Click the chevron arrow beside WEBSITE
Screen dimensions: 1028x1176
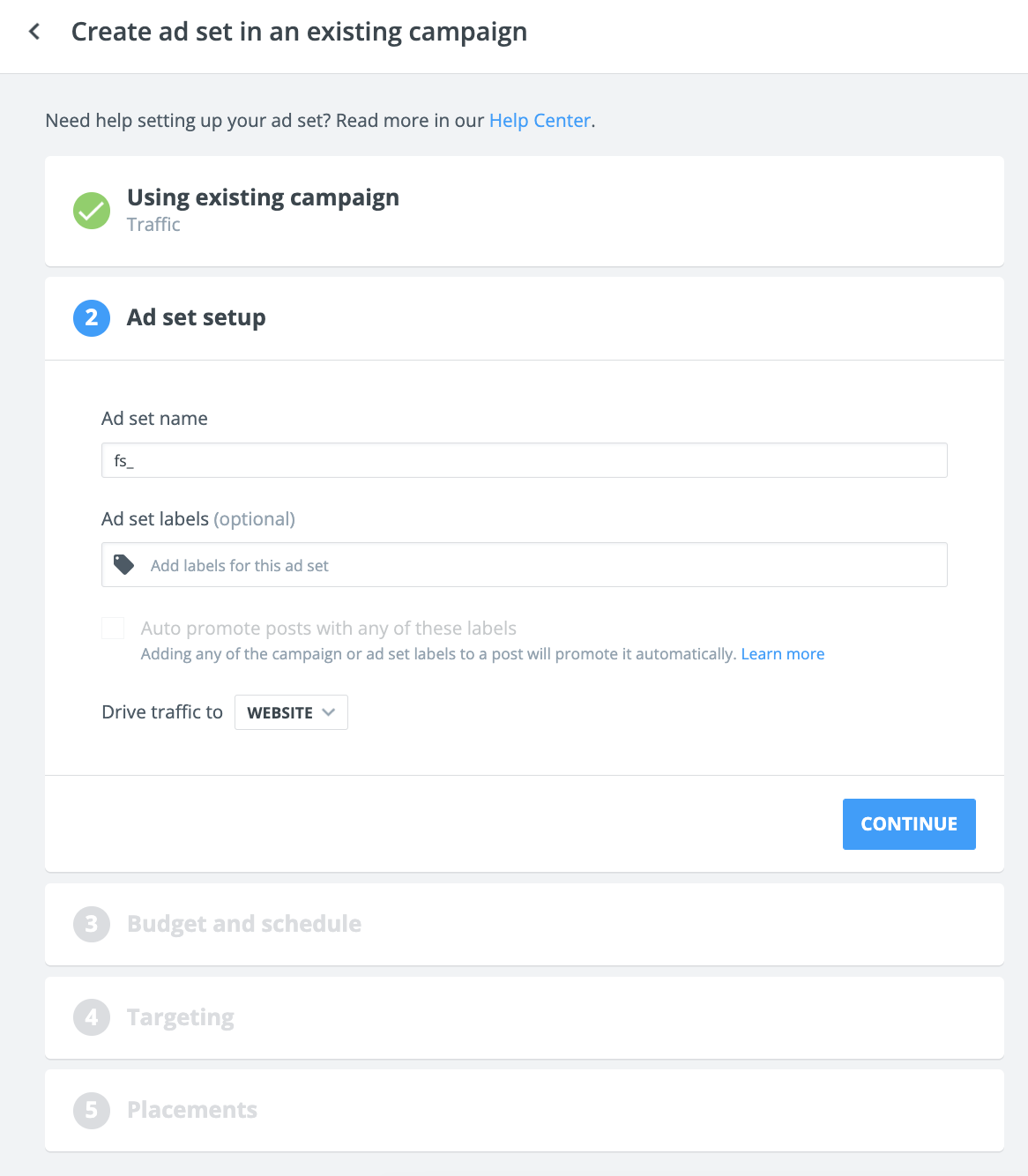point(329,712)
